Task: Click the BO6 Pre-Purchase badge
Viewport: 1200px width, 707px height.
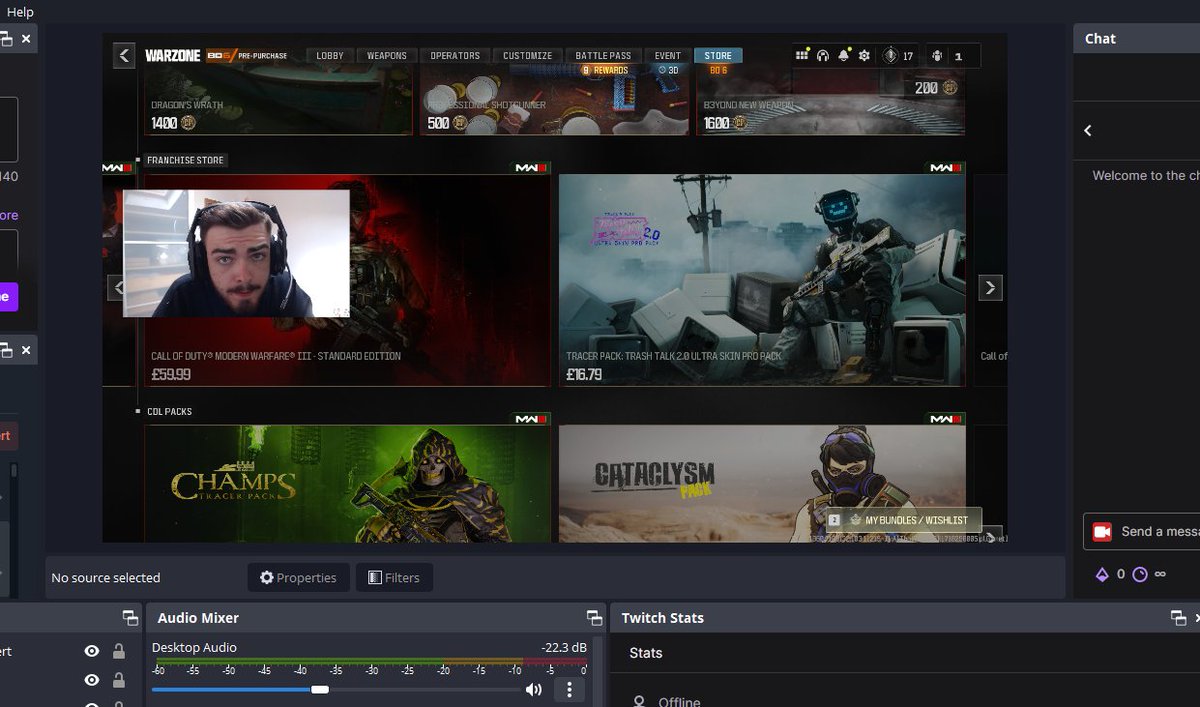Action: point(246,56)
